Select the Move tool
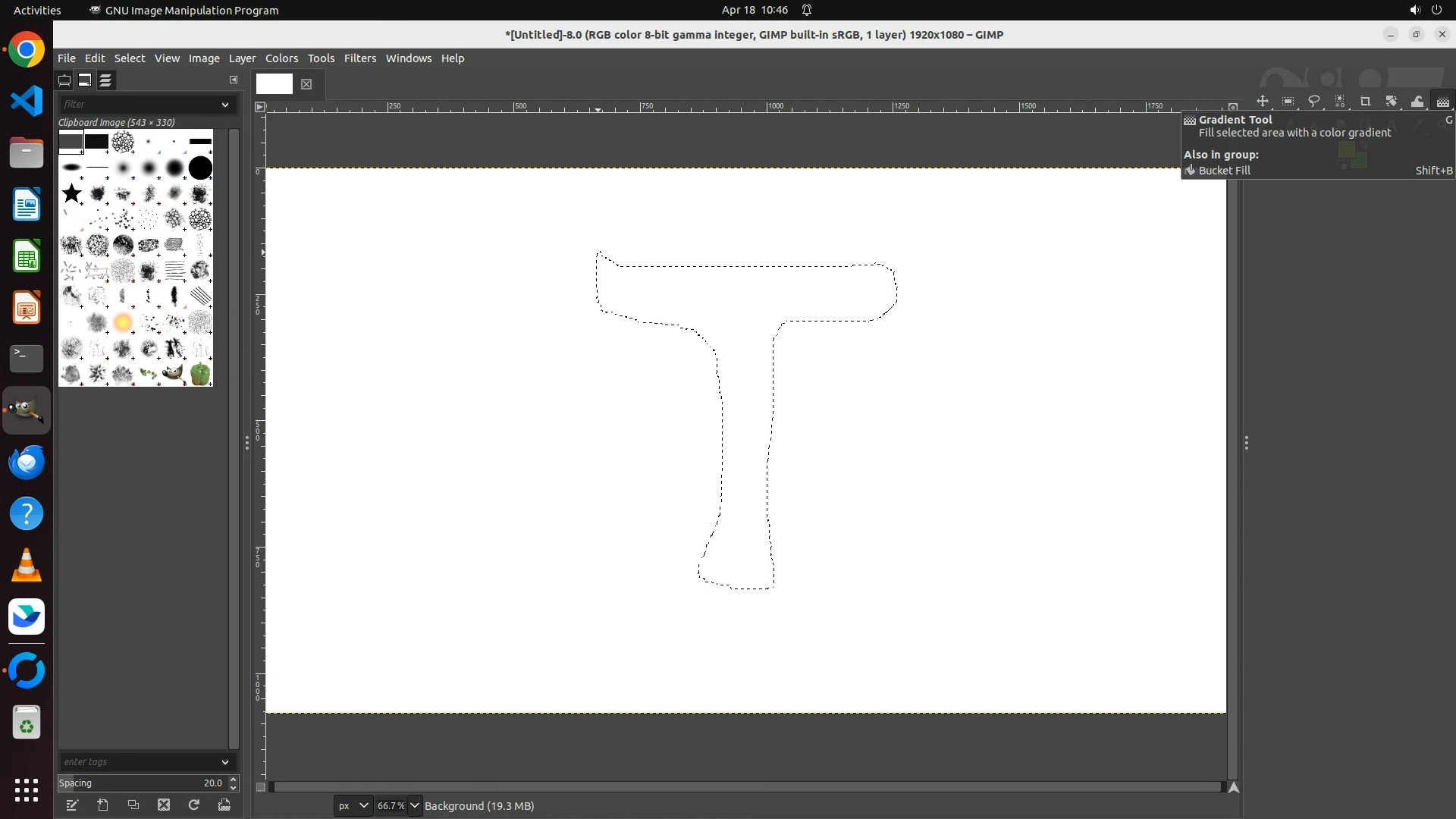 (x=1262, y=101)
